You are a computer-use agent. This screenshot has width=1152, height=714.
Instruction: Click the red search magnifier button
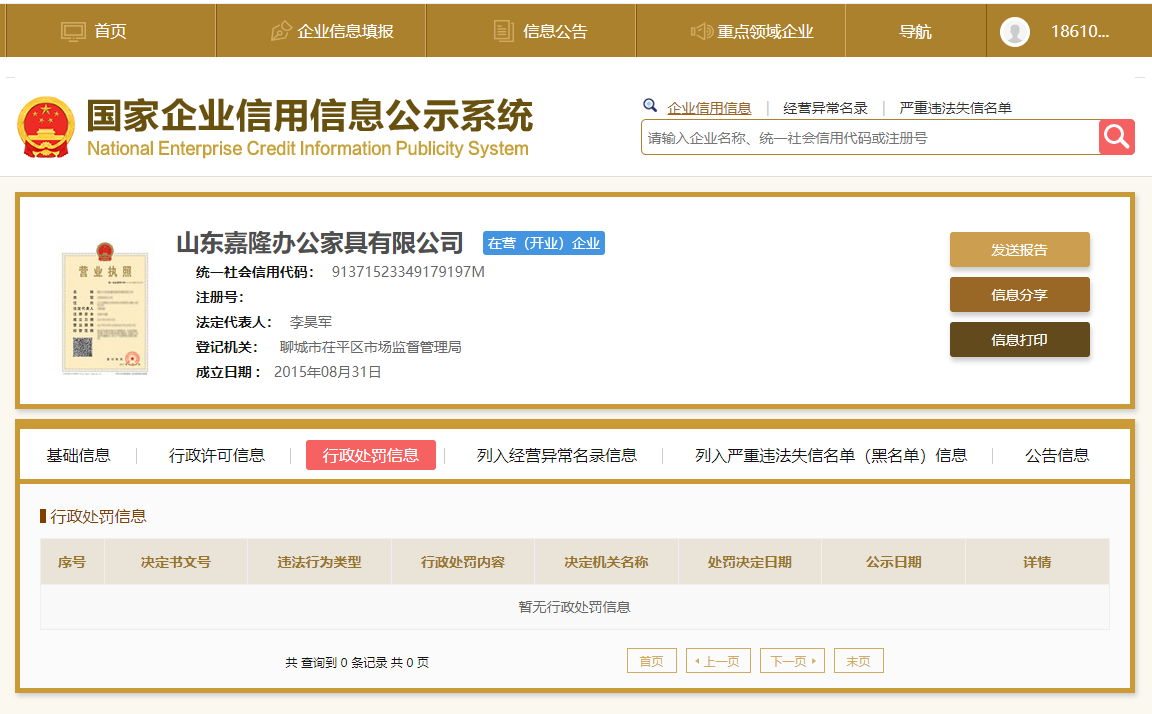point(1117,137)
